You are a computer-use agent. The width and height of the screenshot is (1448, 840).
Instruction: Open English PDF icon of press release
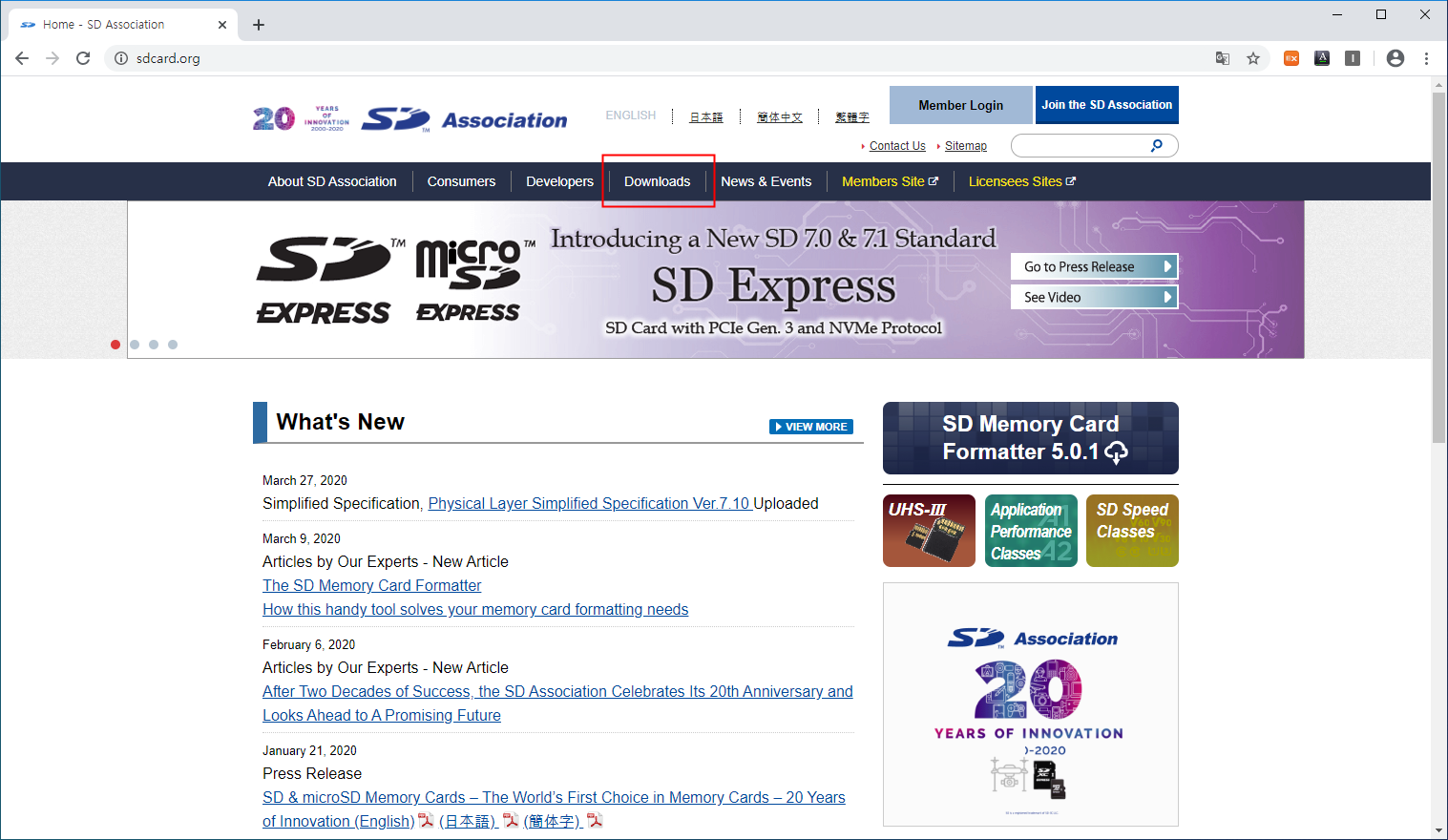[x=426, y=820]
